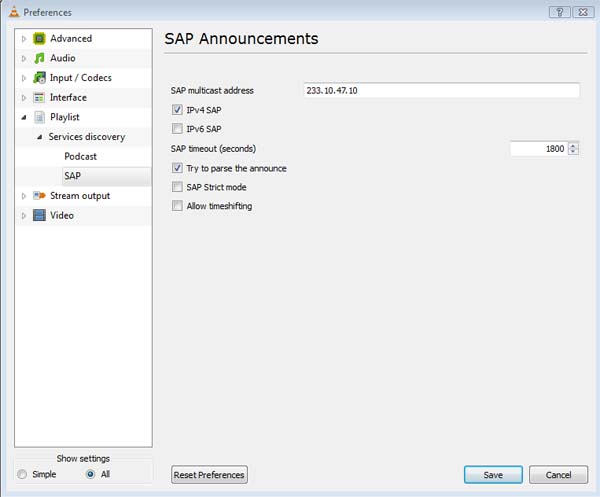600x497 pixels.
Task: Increase SAP timeout with up arrow
Action: coord(573,145)
